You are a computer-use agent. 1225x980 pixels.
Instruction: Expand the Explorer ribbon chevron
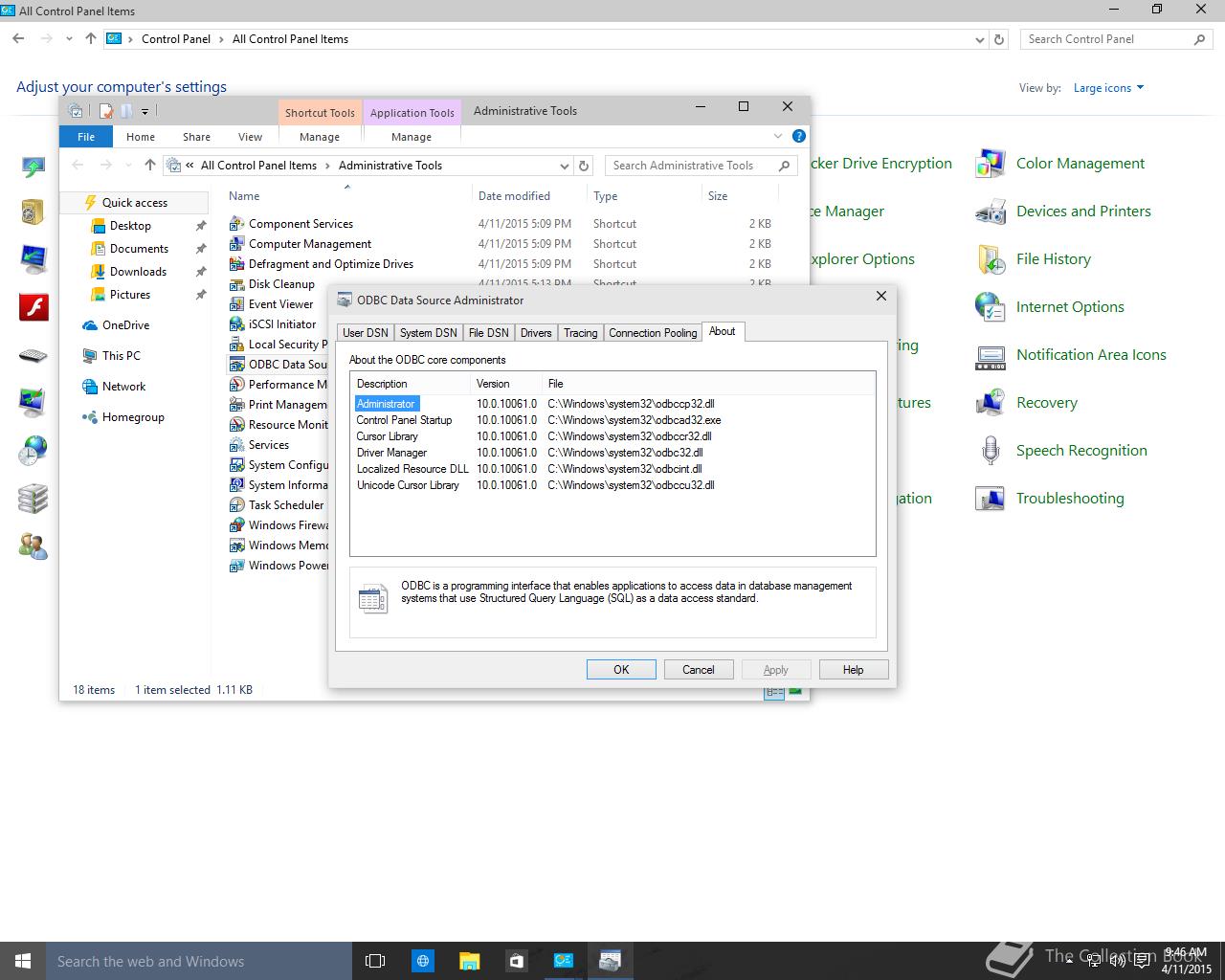click(778, 137)
